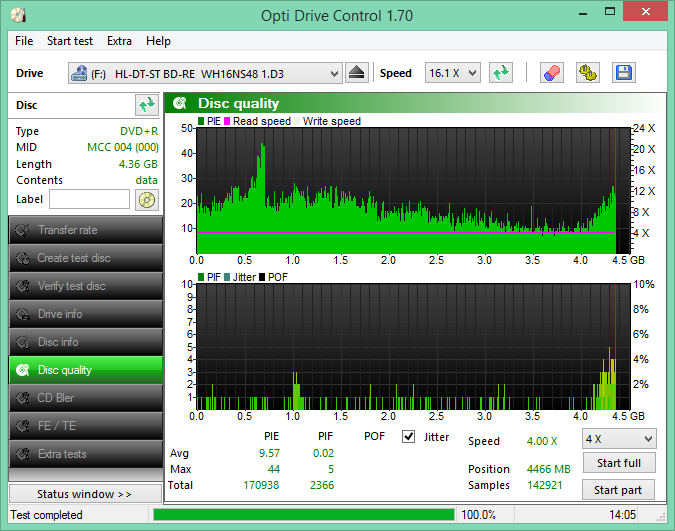Screen dimensions: 675x531
Task: Click the PIE average value '9.57'
Action: 269,453
